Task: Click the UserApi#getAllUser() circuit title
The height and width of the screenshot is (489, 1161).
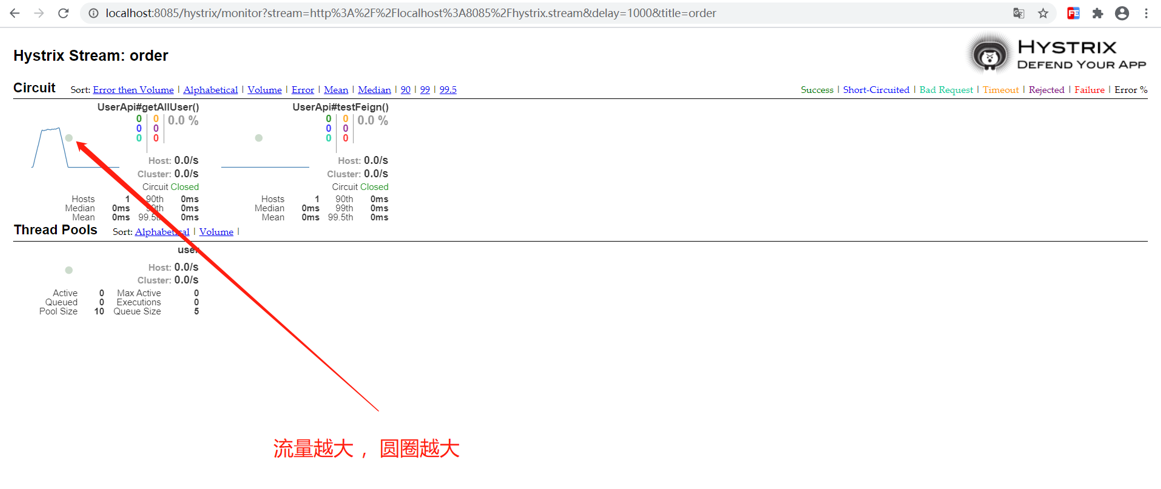Action: (148, 107)
